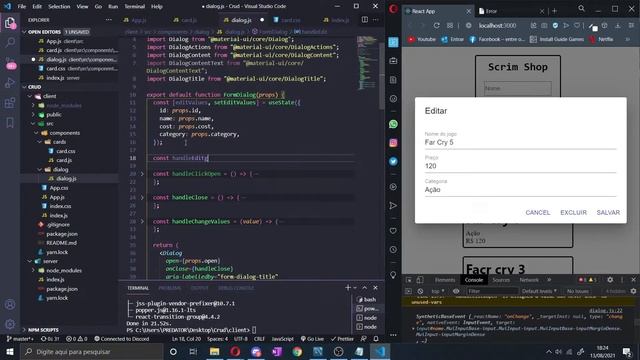Click the VS Code editor minimap
This screenshot has height=360, width=640.
click(367, 63)
